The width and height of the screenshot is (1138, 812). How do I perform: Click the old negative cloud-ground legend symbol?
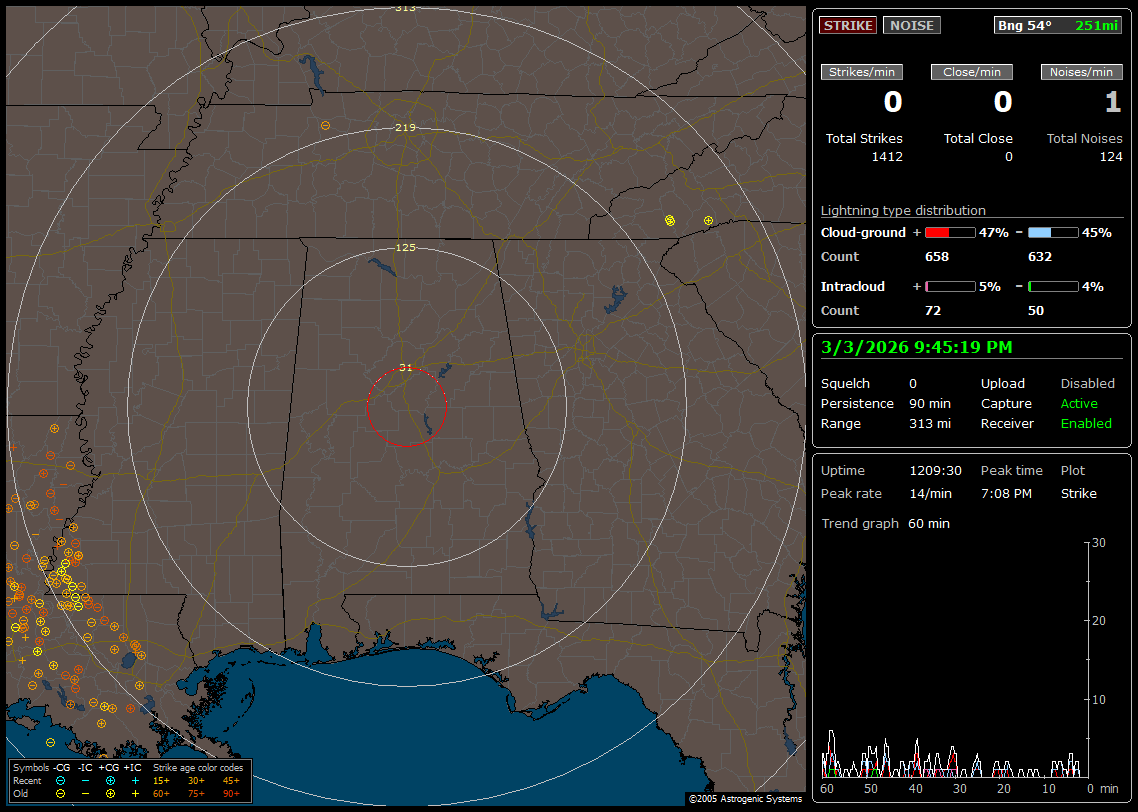point(60,793)
